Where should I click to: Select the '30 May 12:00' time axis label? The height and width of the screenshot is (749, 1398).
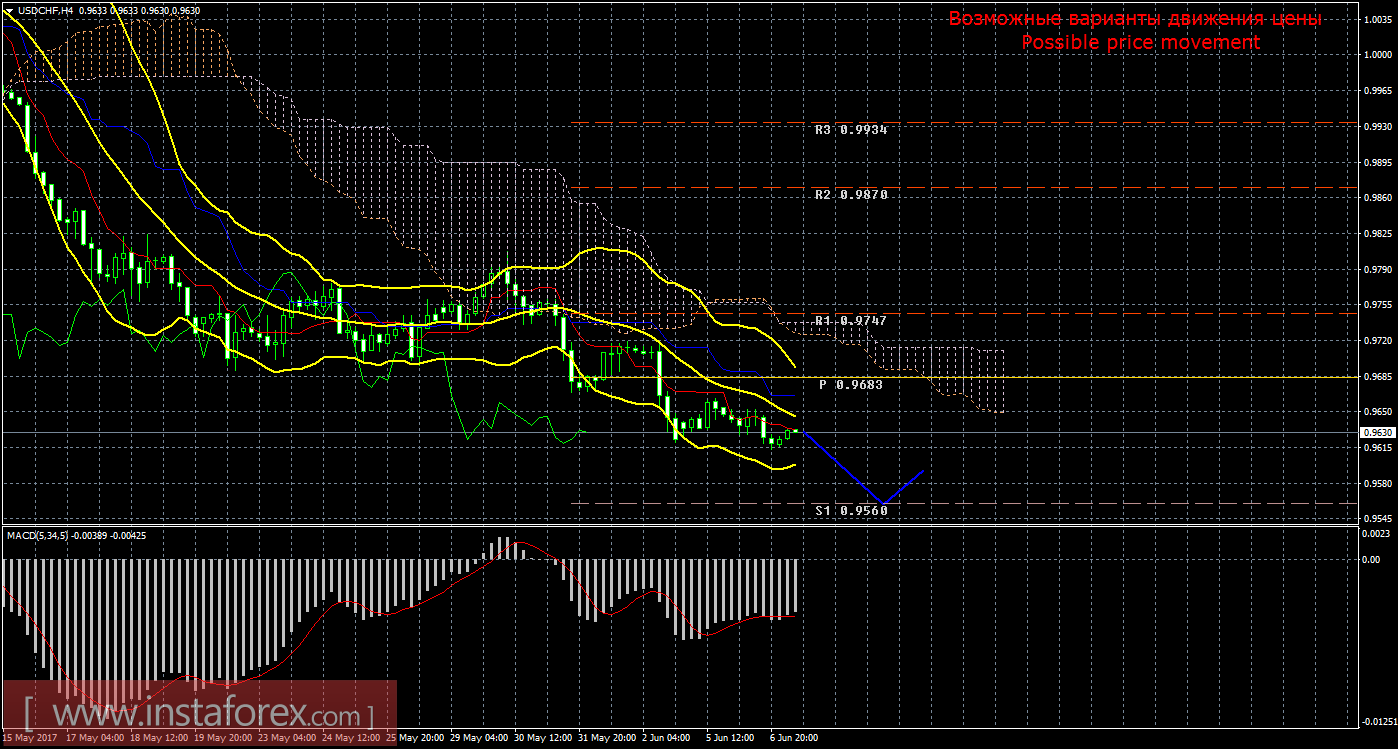pyautogui.click(x=545, y=738)
